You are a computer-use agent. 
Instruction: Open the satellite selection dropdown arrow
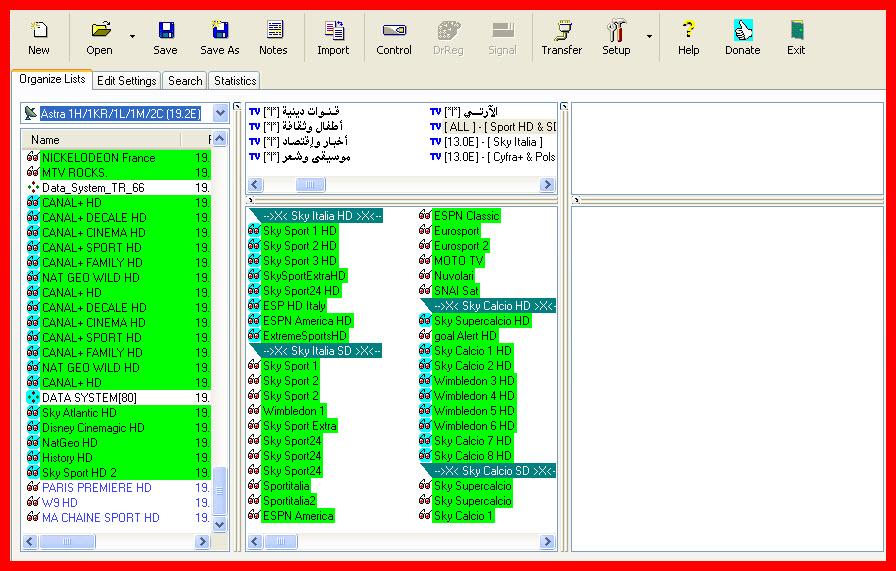tap(221, 113)
